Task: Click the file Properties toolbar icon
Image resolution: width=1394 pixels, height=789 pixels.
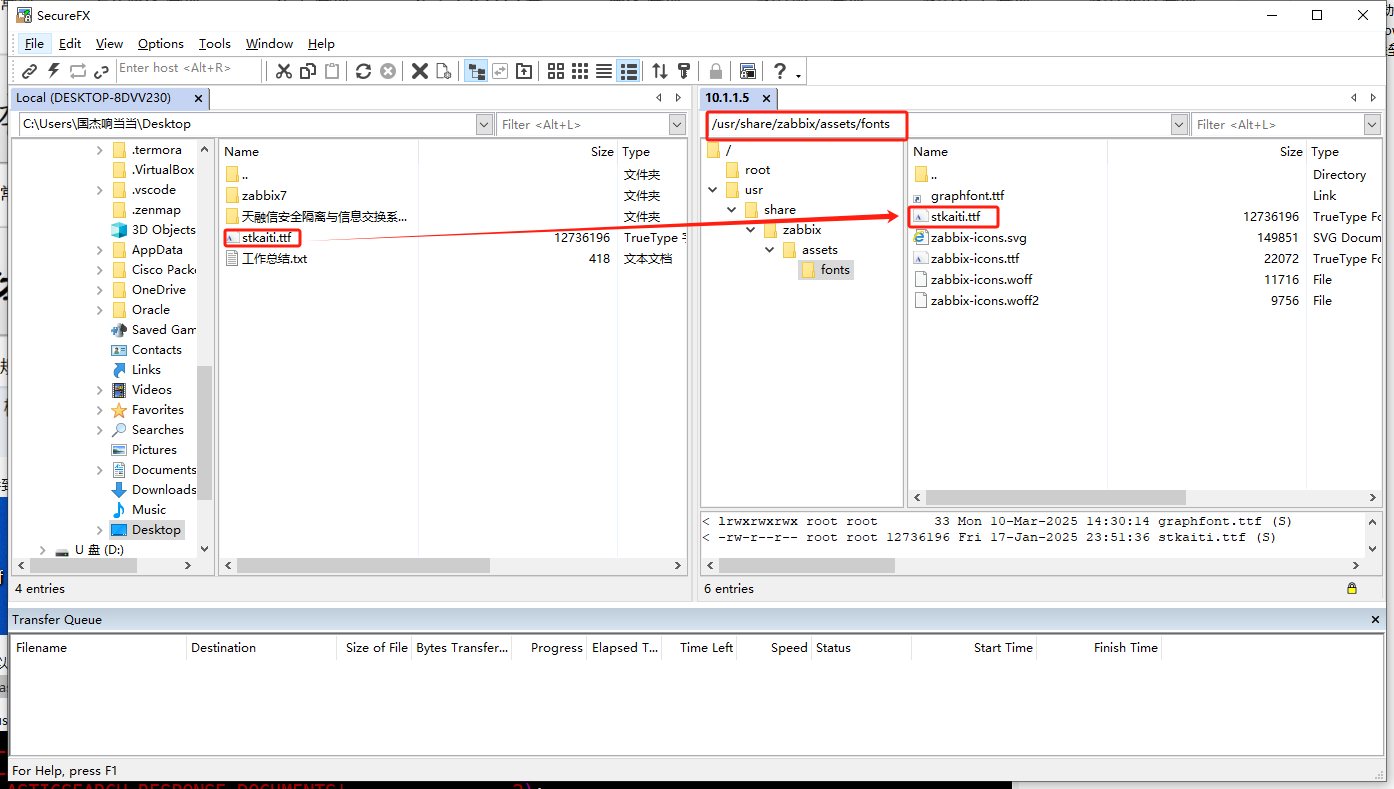Action: tap(444, 71)
